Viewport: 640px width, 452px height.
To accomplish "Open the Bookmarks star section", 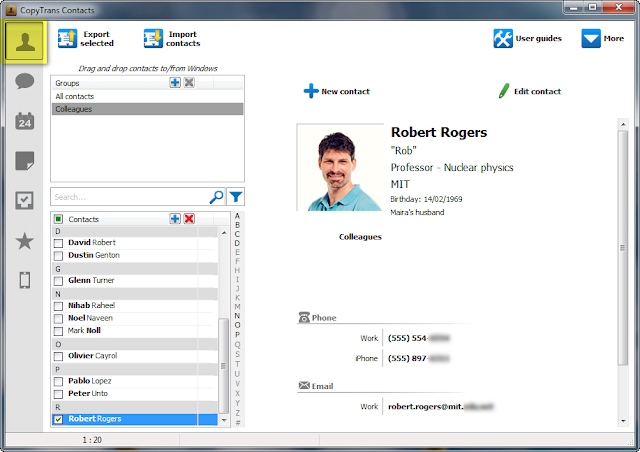I will point(24,241).
